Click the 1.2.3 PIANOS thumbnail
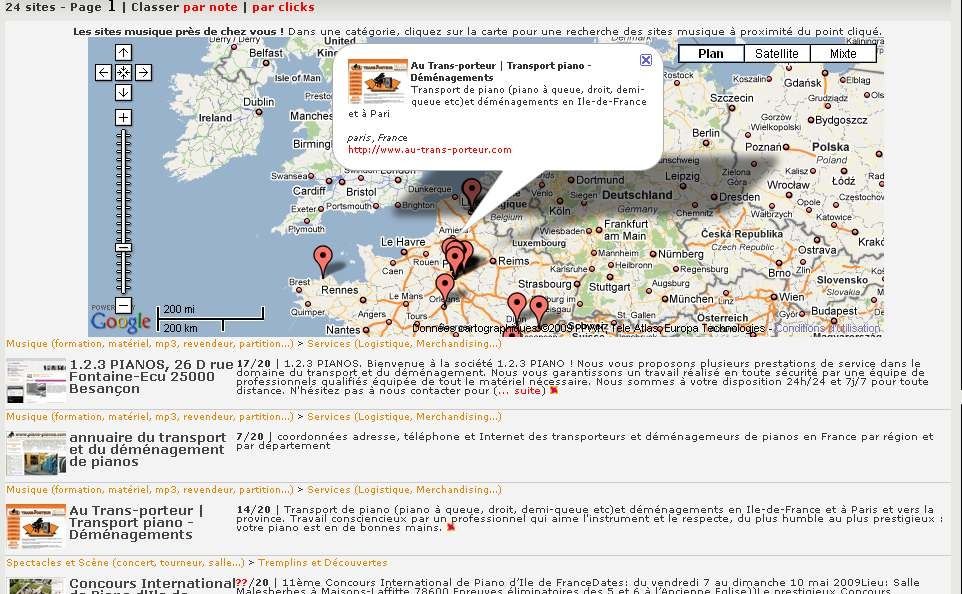This screenshot has height=594, width=962. coord(36,381)
